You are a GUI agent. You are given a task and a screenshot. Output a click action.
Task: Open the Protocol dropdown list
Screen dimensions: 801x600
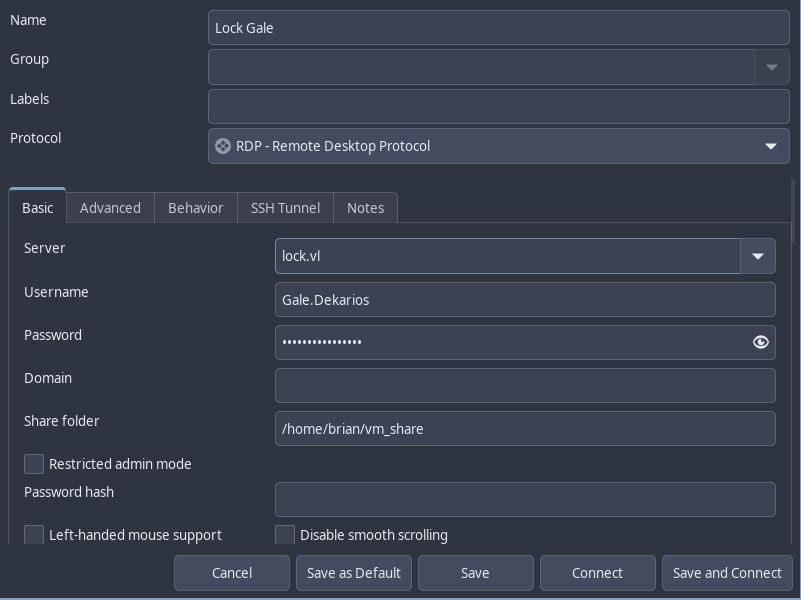coord(770,146)
